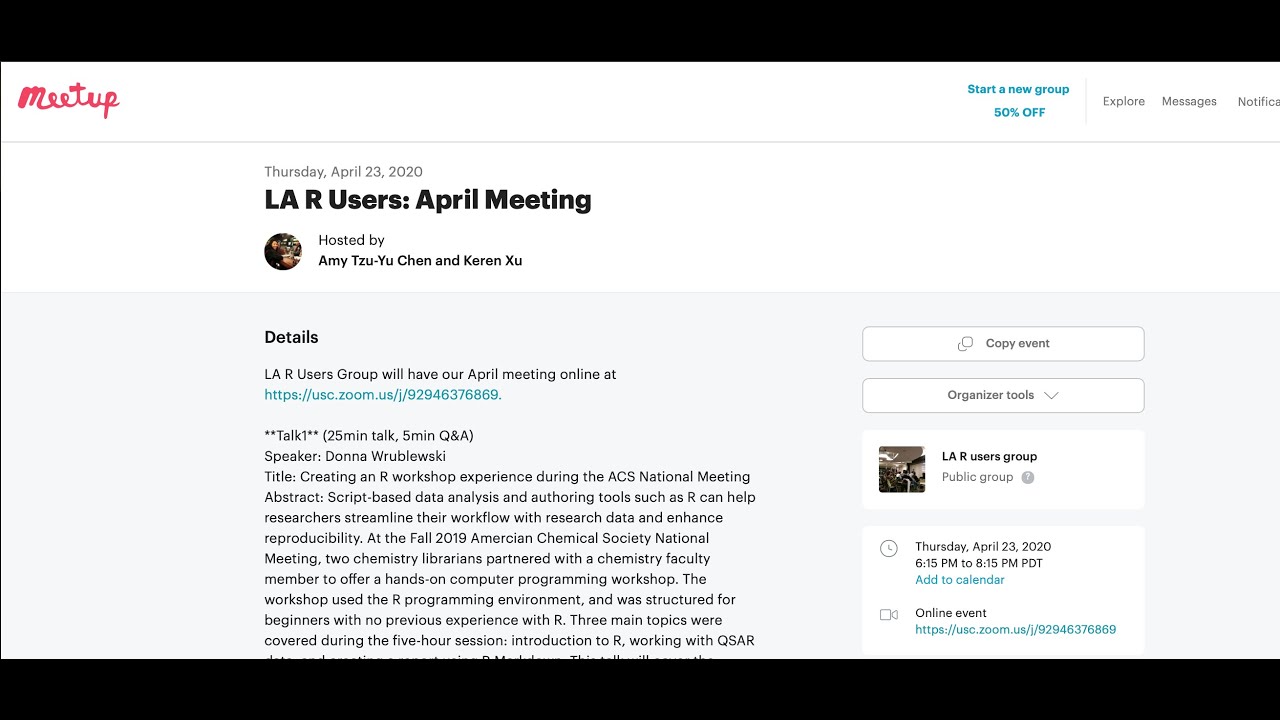Open Messages in the top navigation
The image size is (1280, 720).
click(1189, 101)
